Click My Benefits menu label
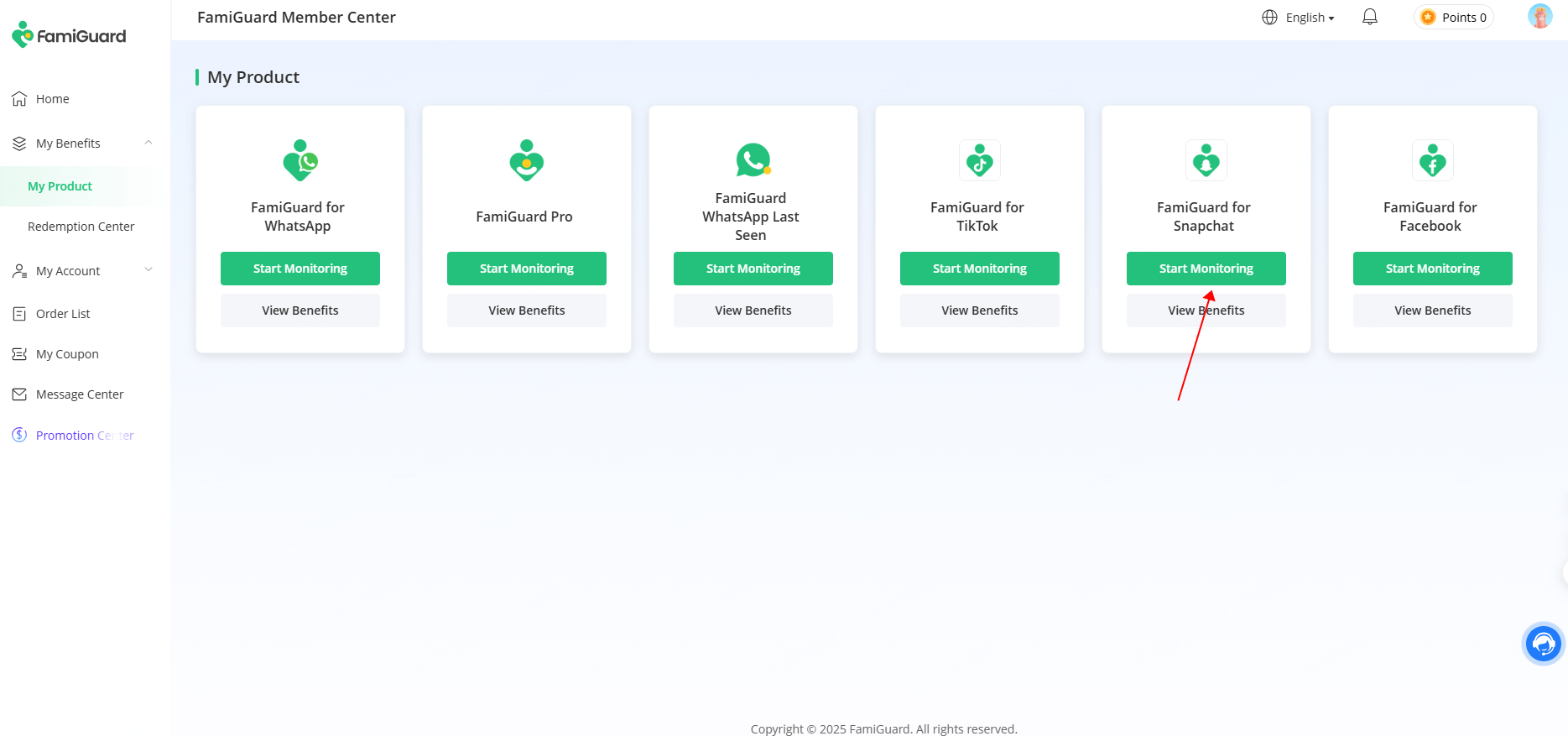 [x=68, y=144]
